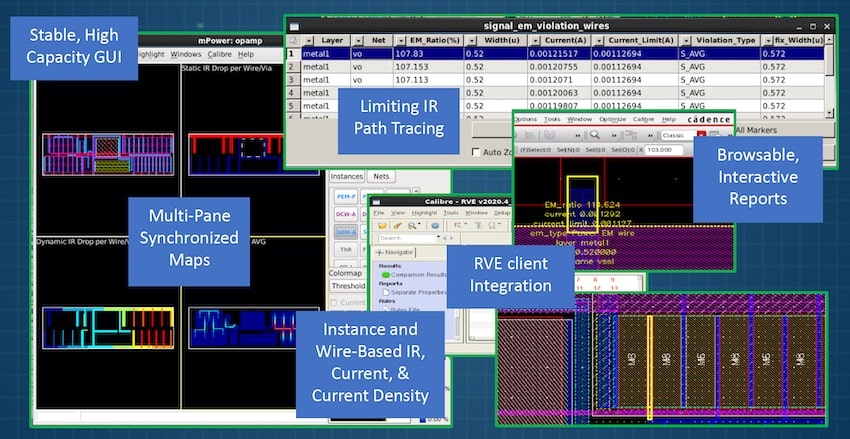The height and width of the screenshot is (439, 850).
Task: Click Current cell 0.00119807 in row 5
Action: click(559, 106)
